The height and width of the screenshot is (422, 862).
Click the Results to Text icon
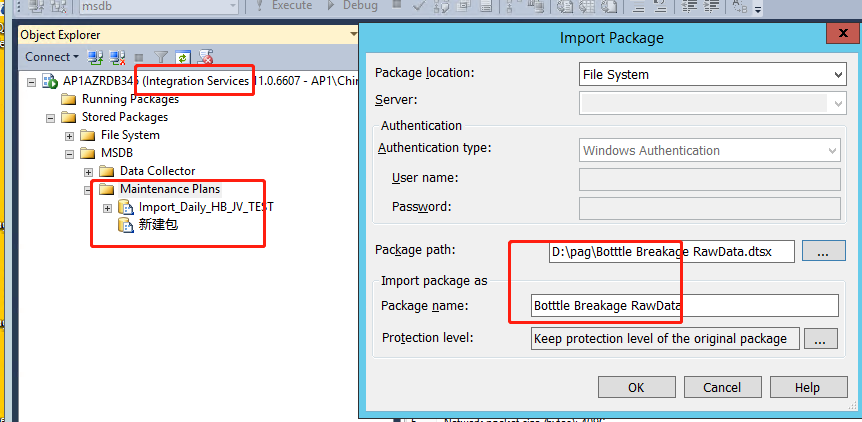point(565,5)
